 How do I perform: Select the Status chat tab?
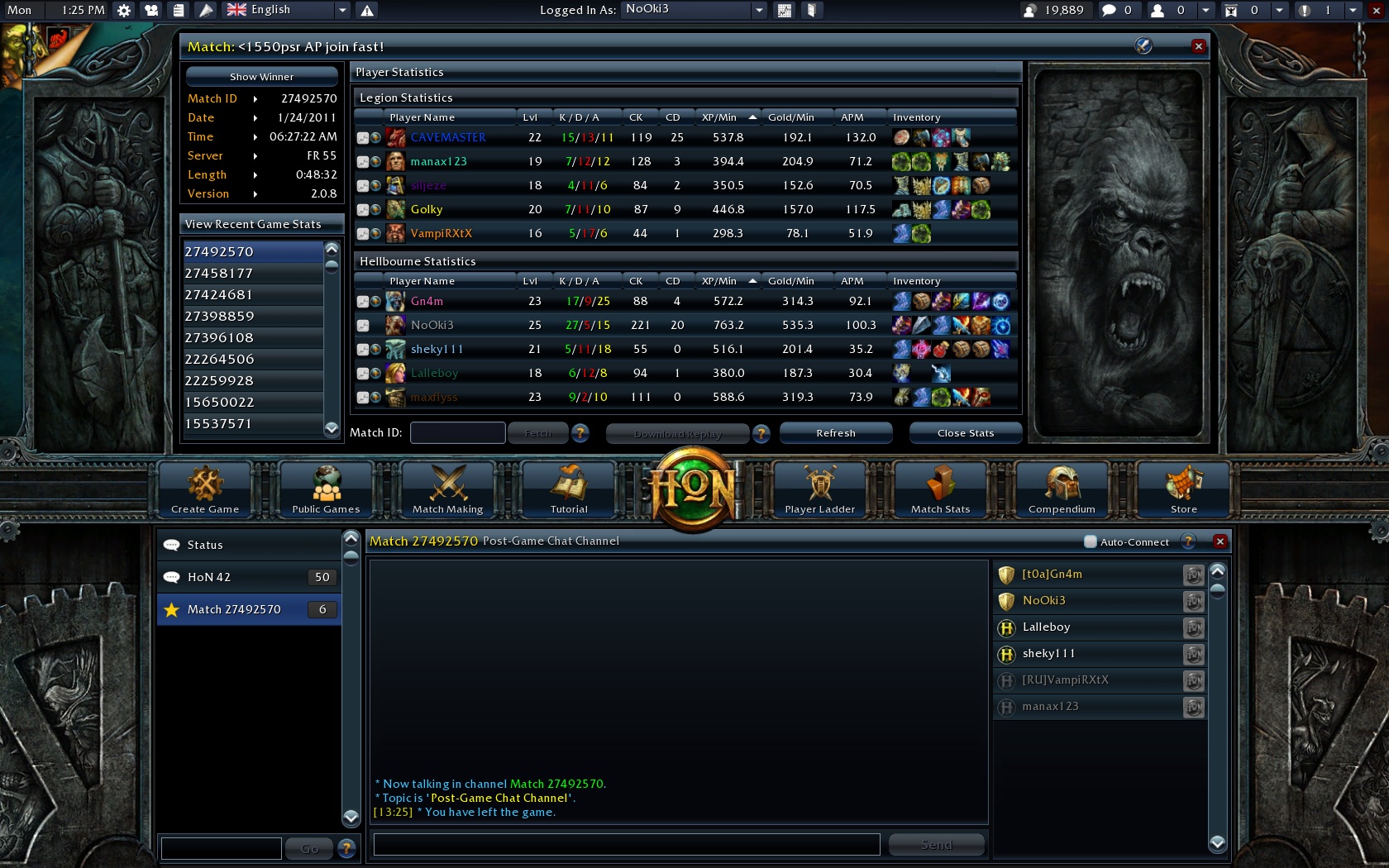pyautogui.click(x=248, y=545)
